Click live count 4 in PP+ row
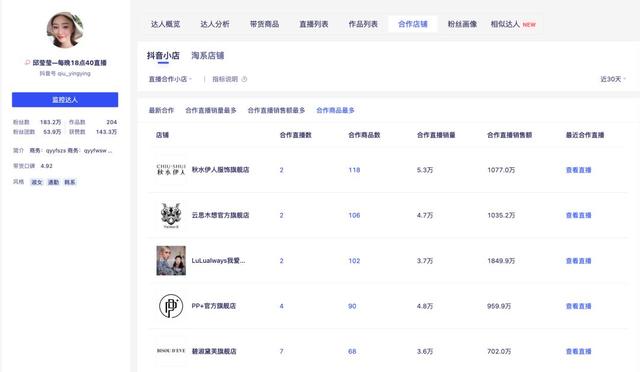 pos(282,306)
